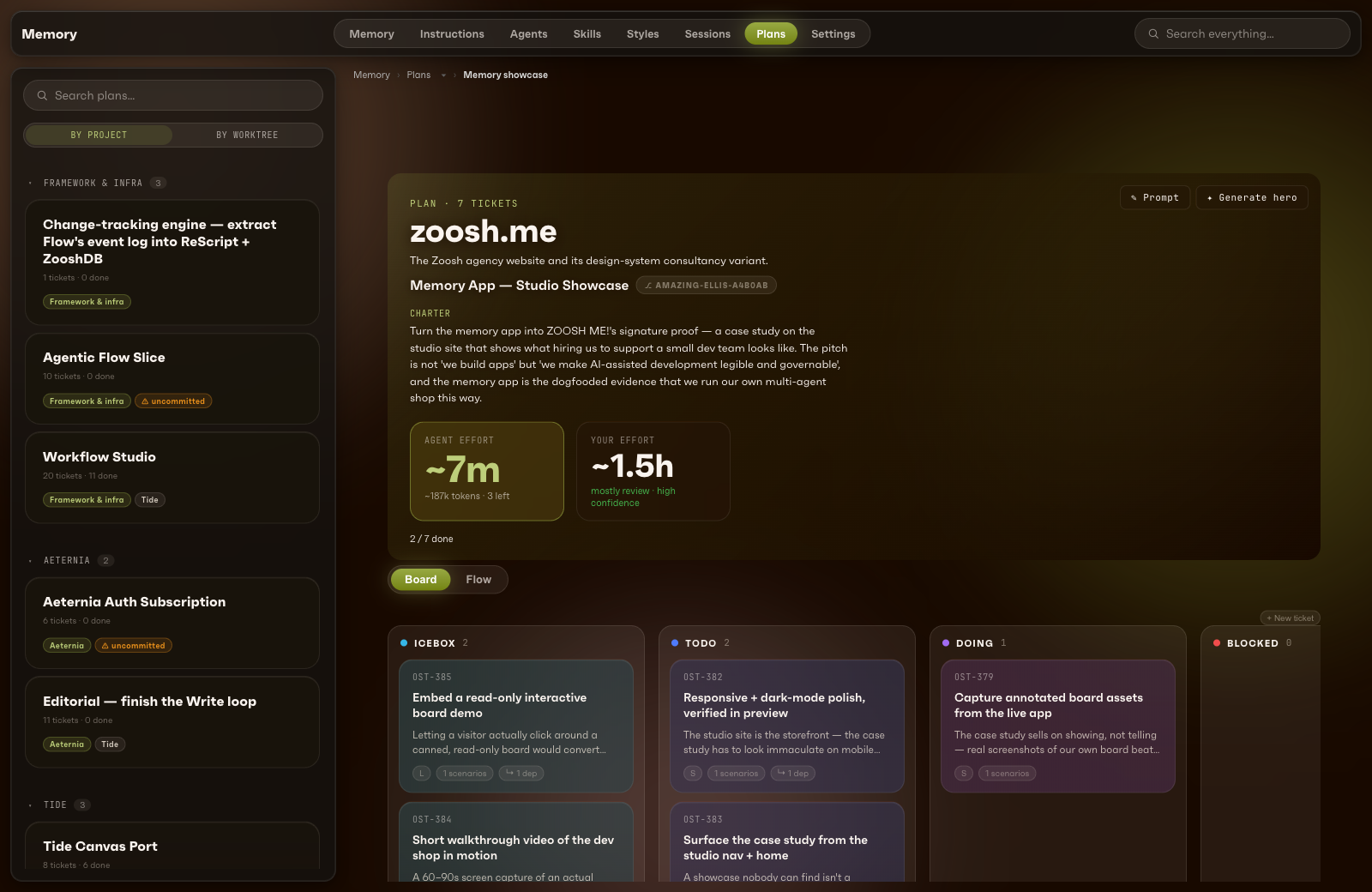
Task: Click the Memory app logo title
Action: [49, 34]
